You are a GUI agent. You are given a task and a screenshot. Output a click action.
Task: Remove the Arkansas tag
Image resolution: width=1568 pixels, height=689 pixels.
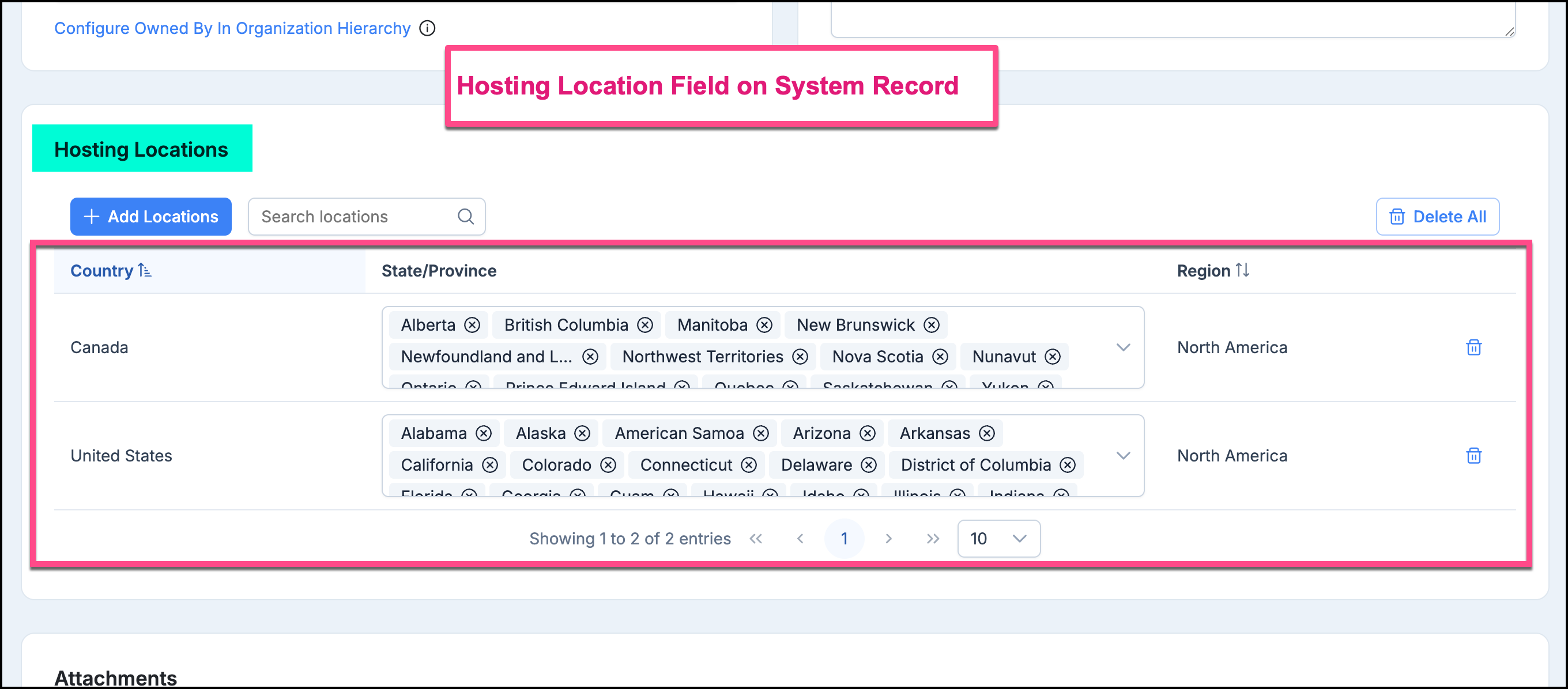pos(987,433)
